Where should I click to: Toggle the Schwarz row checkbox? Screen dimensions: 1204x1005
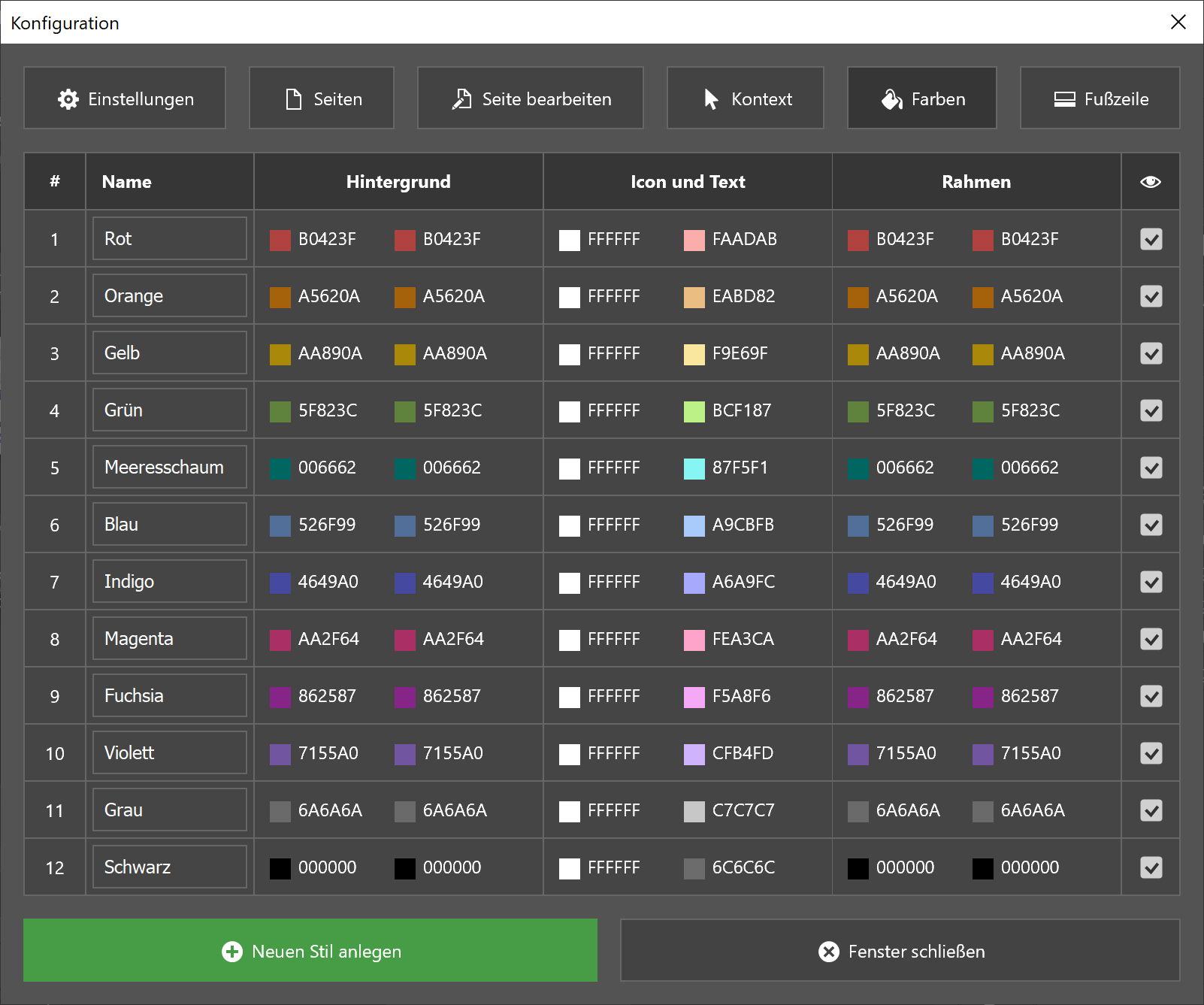(1151, 867)
